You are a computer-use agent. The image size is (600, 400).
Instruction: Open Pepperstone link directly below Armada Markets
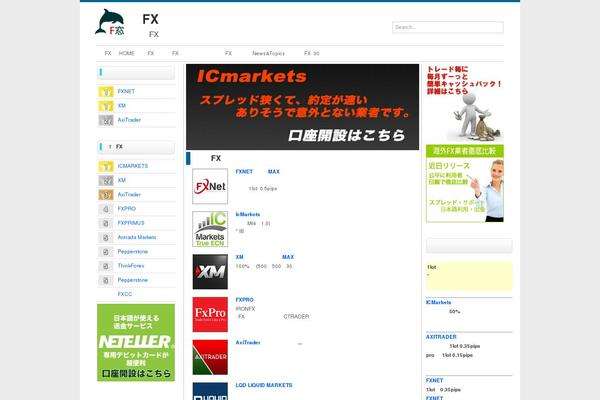[x=132, y=251]
